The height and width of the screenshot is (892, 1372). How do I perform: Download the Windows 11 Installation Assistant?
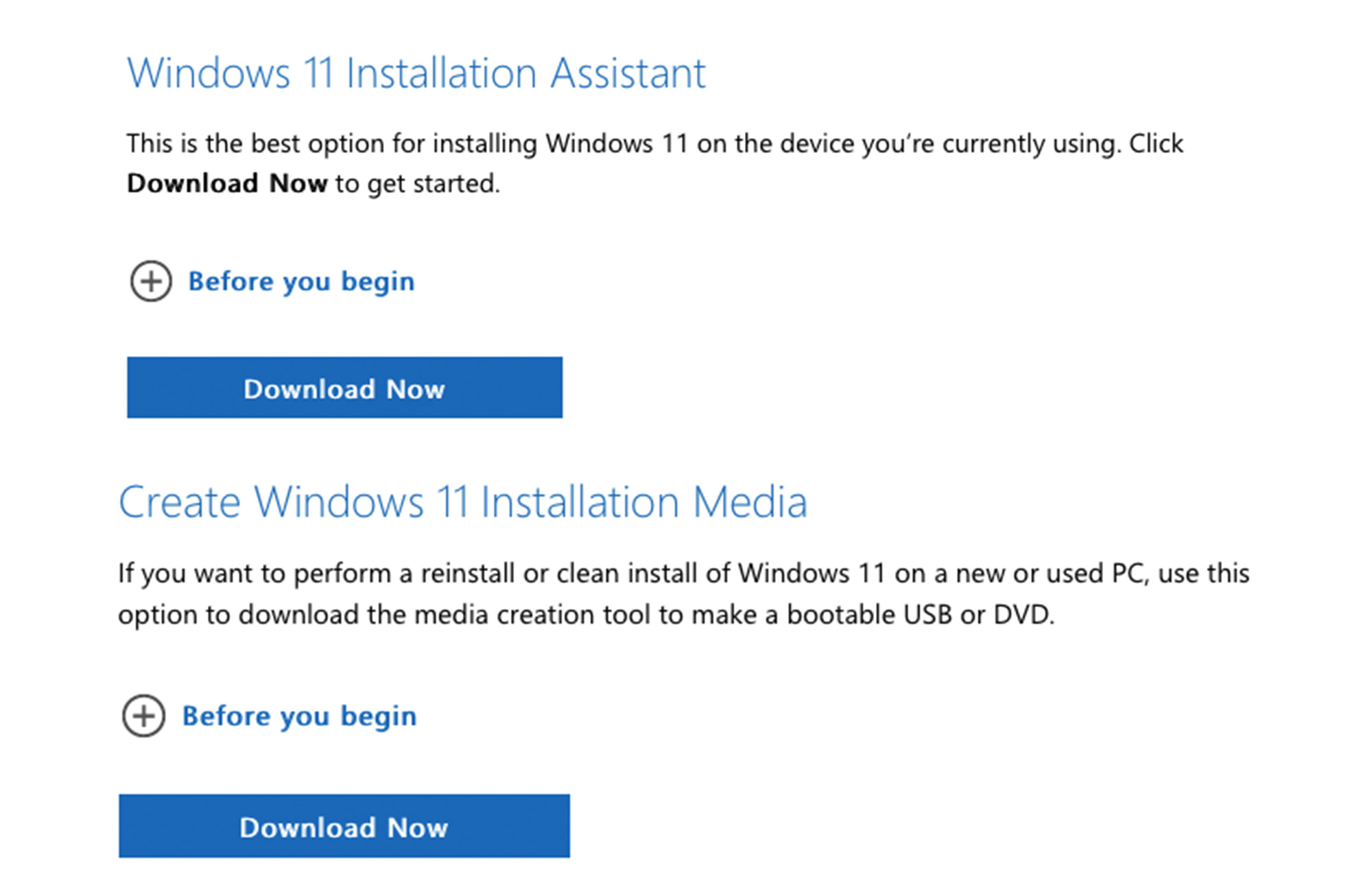344,387
